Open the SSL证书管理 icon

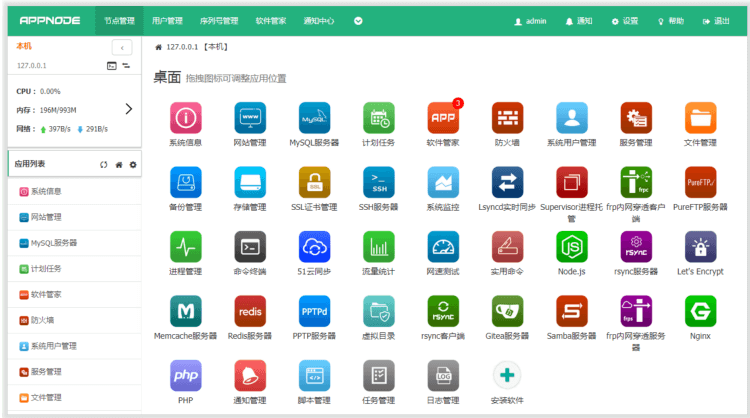(314, 182)
